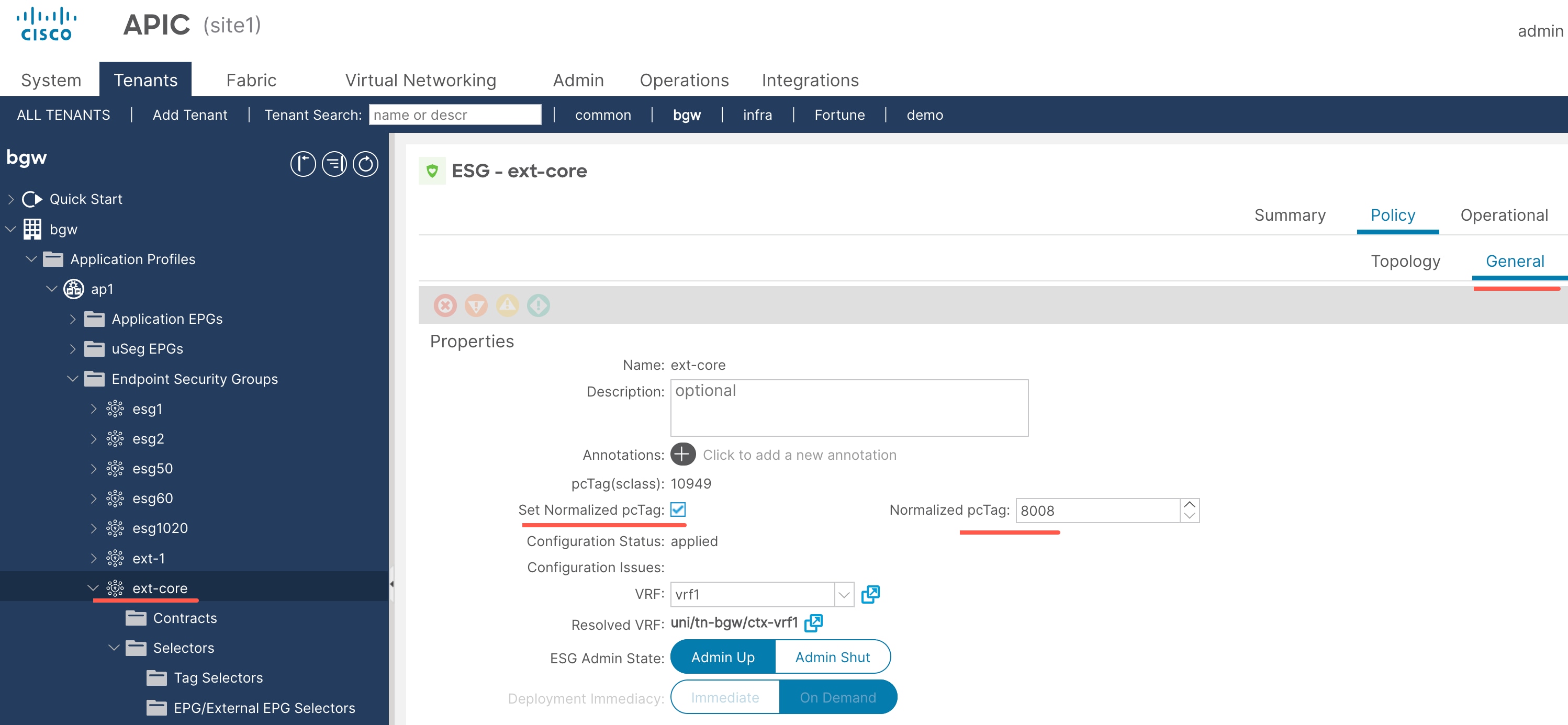1568x725 pixels.
Task: Toggle the Set Normalized pcTag checkbox
Action: (x=678, y=509)
